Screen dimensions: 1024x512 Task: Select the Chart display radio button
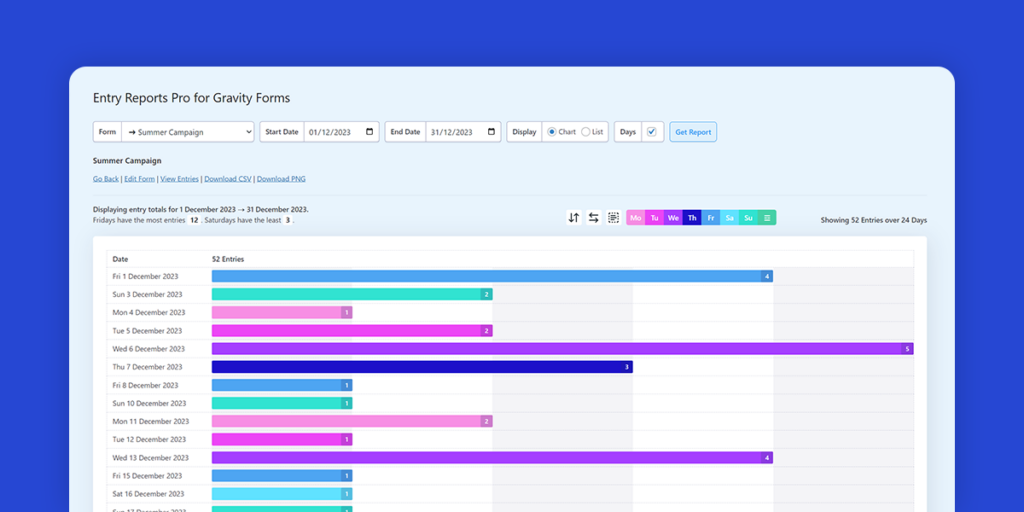pyautogui.click(x=552, y=131)
